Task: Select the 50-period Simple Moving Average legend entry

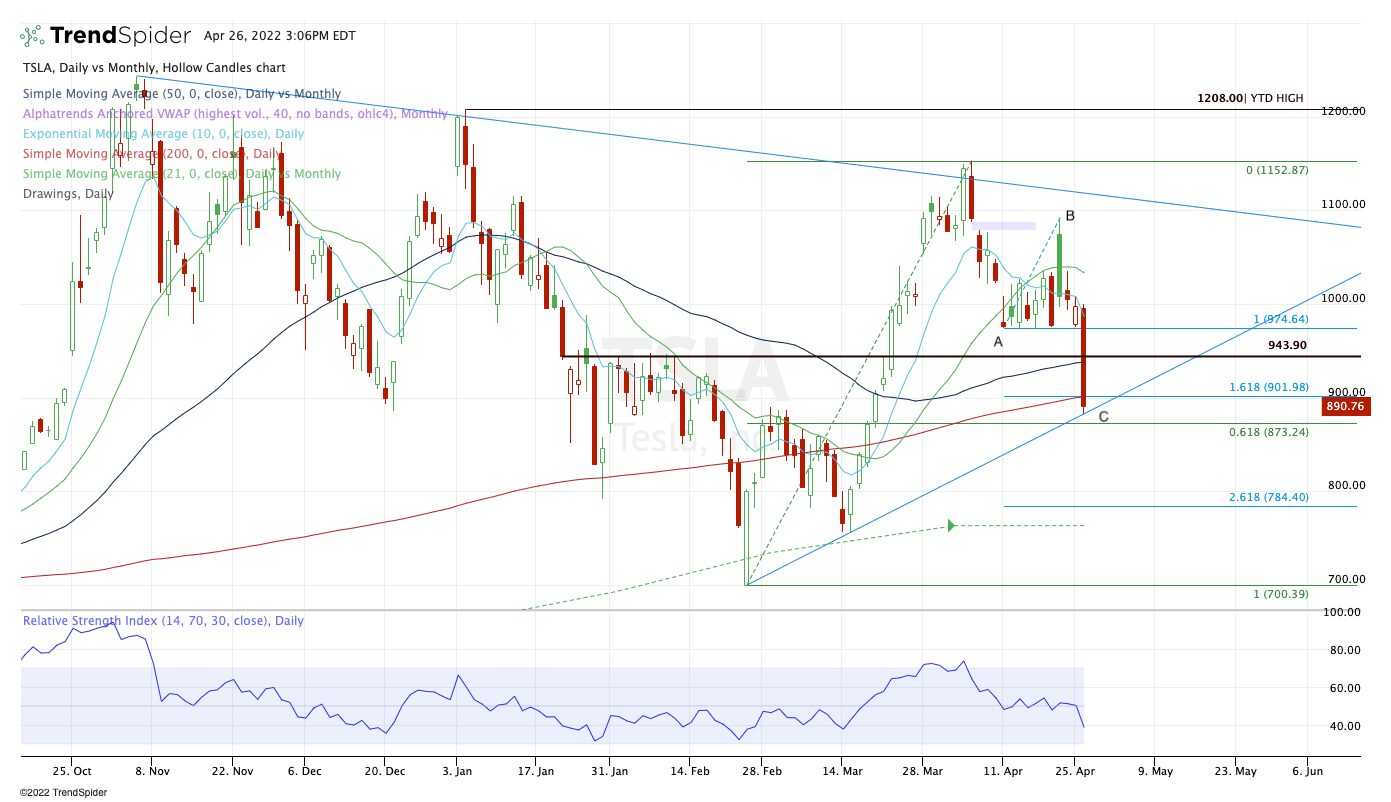Action: tap(182, 94)
